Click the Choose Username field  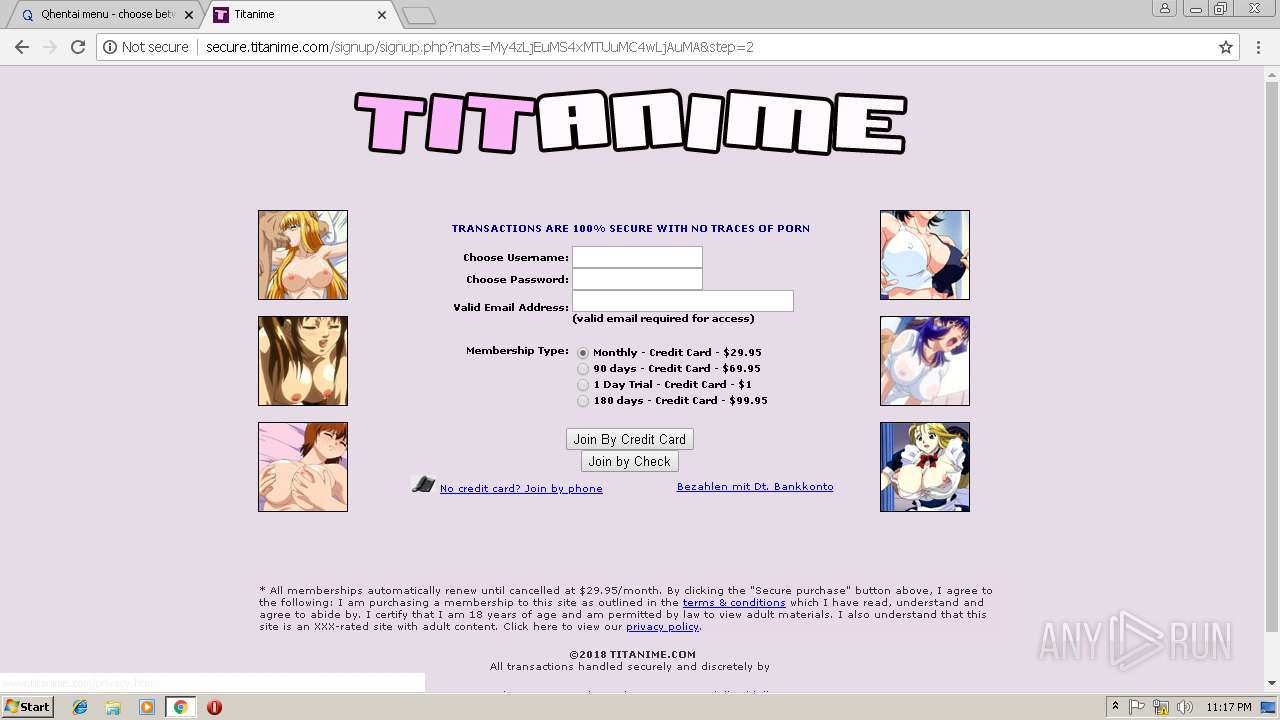[x=637, y=257]
